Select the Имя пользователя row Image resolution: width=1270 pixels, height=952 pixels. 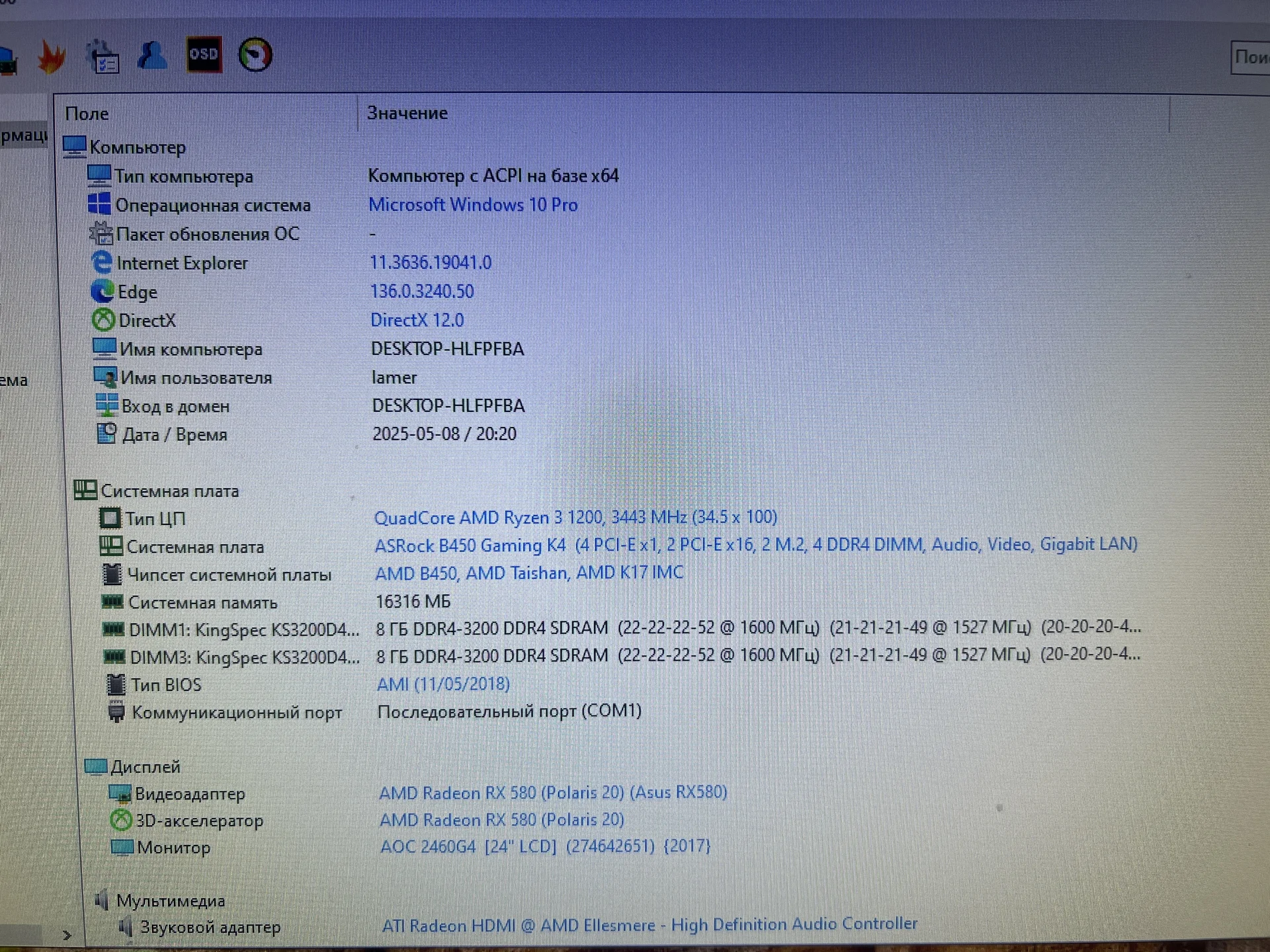(255, 377)
